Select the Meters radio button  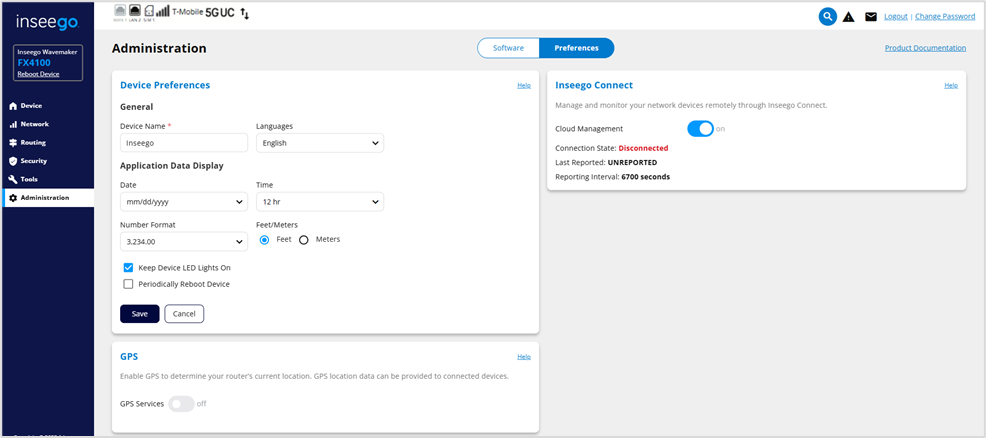point(304,240)
